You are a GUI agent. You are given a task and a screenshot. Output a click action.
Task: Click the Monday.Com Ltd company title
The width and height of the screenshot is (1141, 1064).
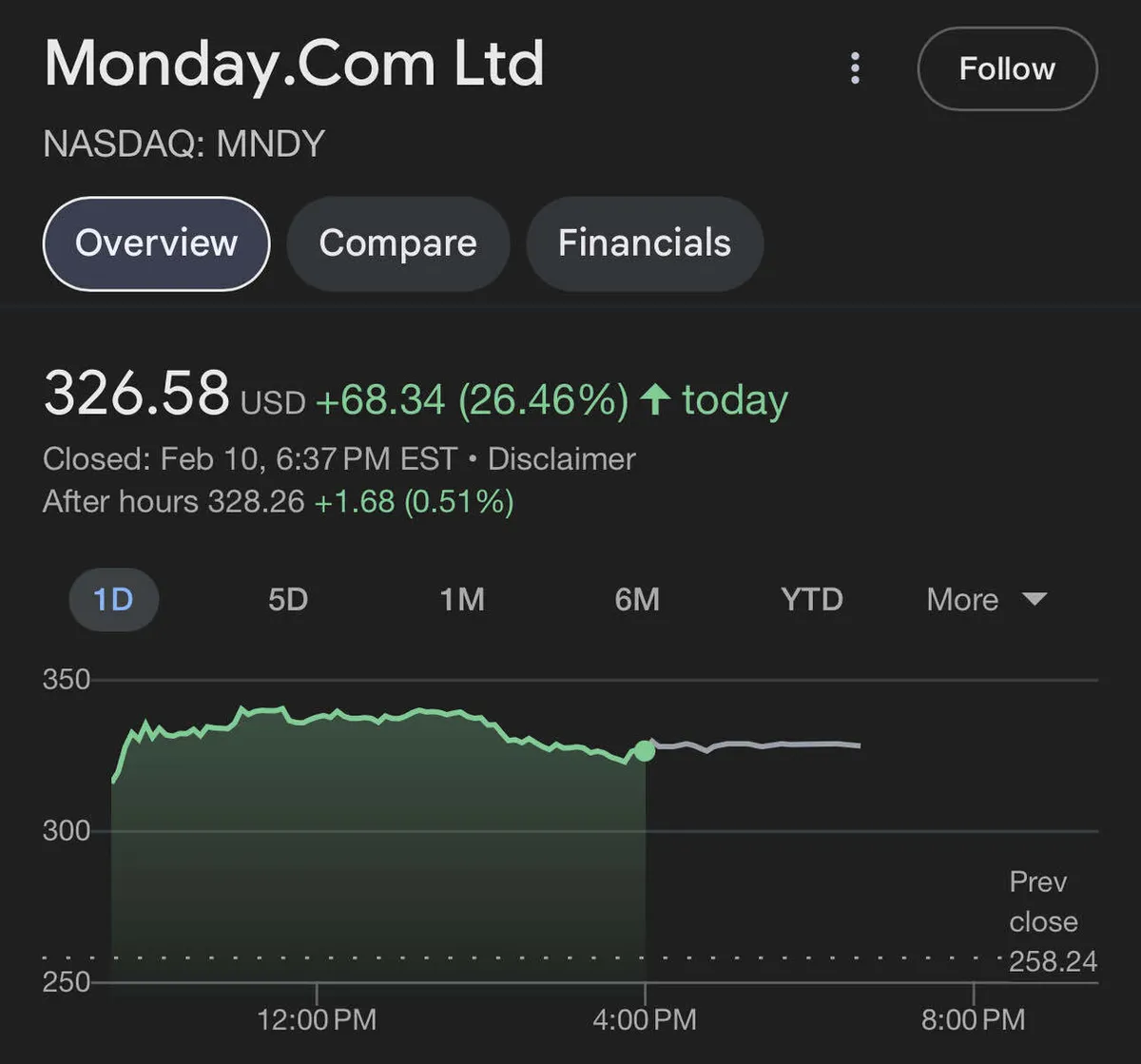[x=294, y=65]
